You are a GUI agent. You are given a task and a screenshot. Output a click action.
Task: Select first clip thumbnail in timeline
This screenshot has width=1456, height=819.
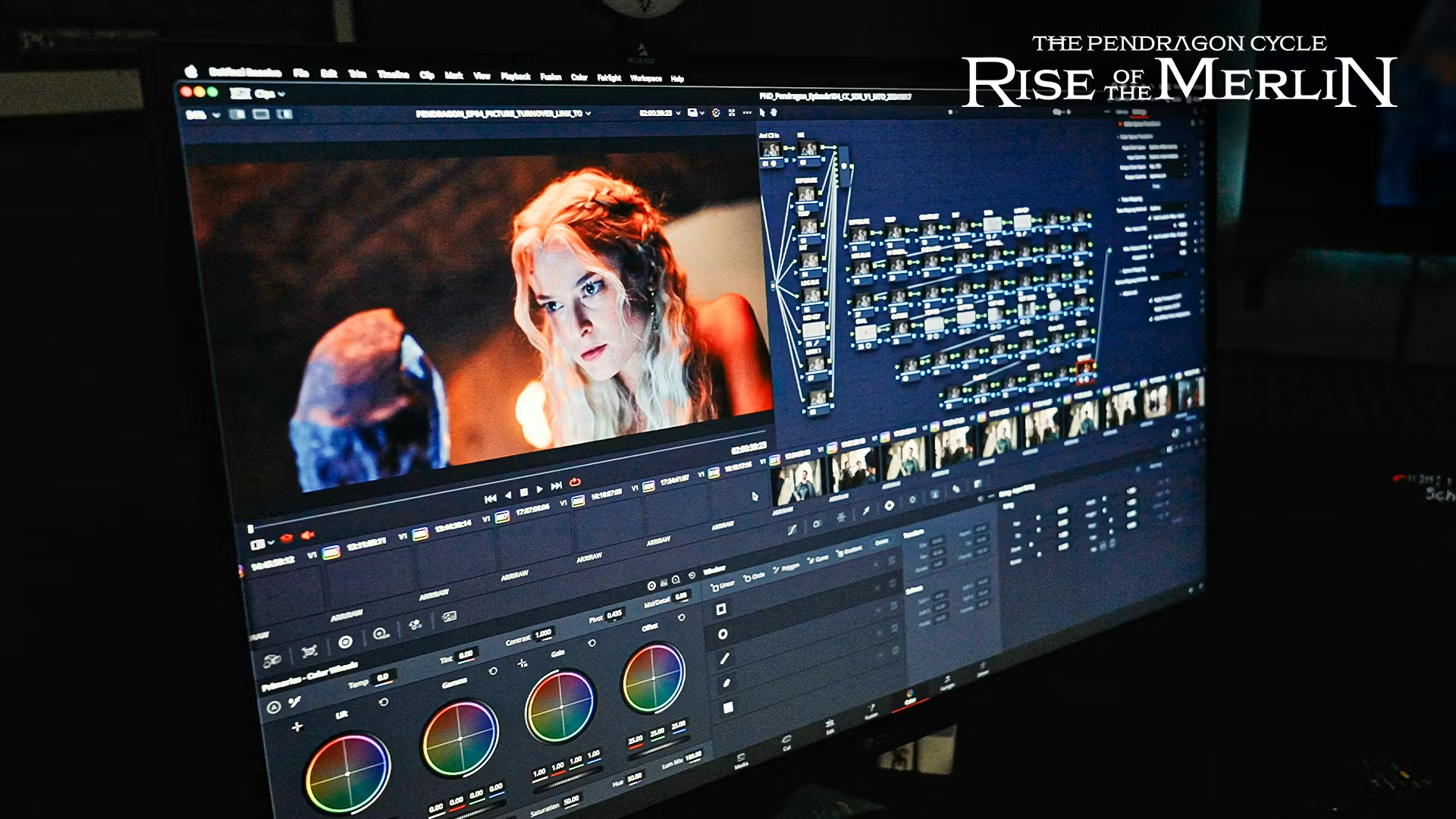798,482
